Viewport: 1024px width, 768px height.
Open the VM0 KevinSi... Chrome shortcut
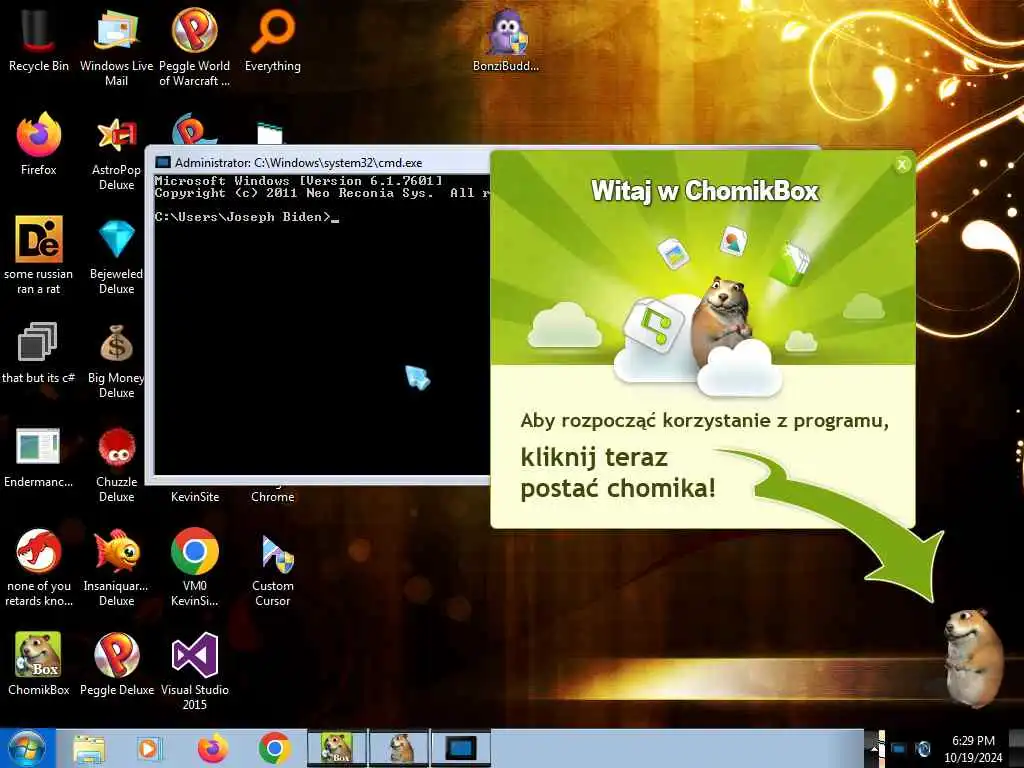tap(195, 568)
